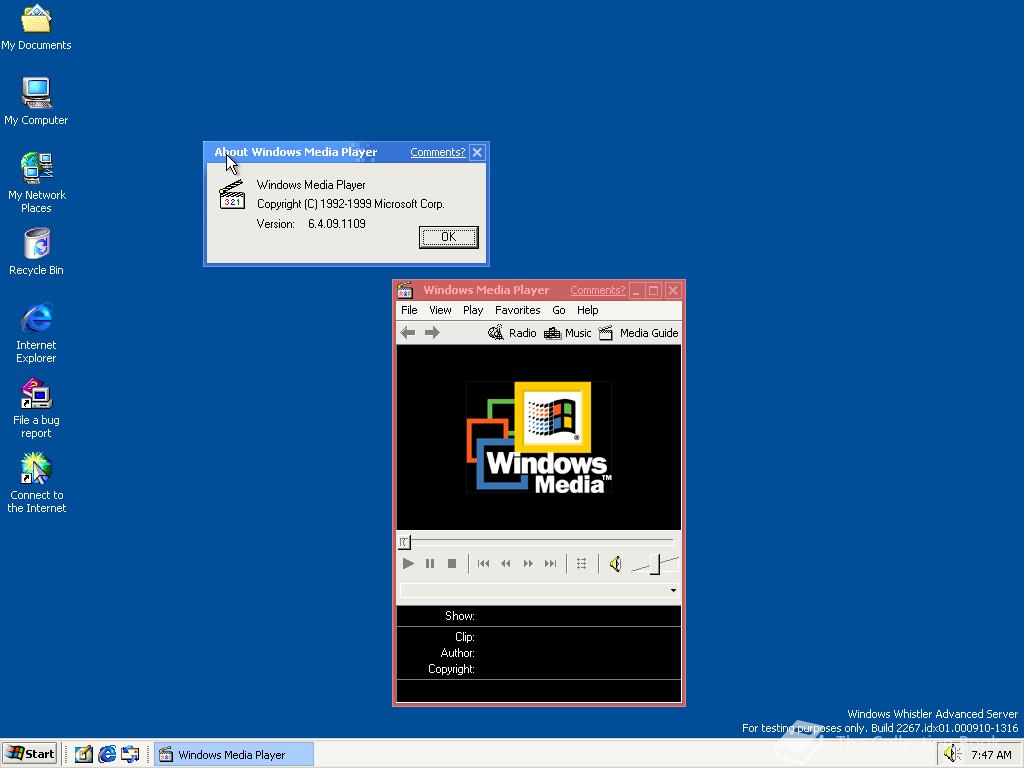The image size is (1024, 768).
Task: Select the File a bug report shortcut
Action: click(x=37, y=409)
